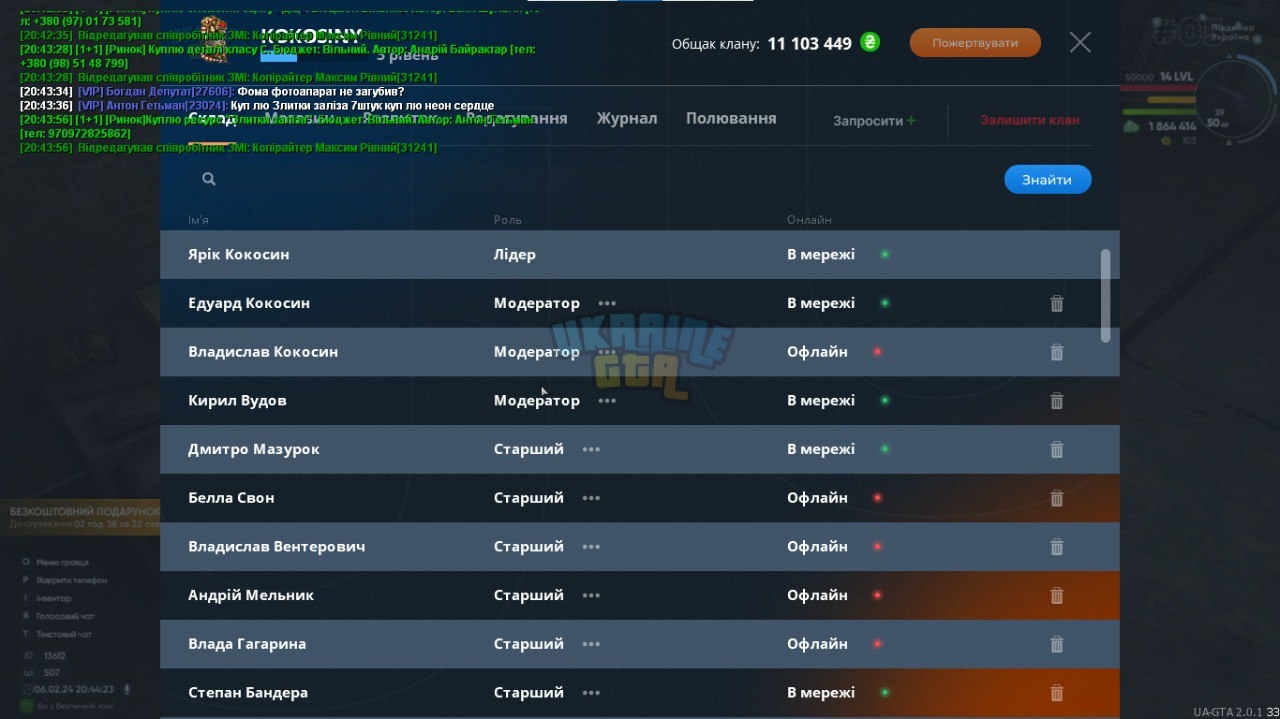Screen dimensions: 1280x719
Task: Click member name Едуард Кокосин
Action: [x=249, y=303]
